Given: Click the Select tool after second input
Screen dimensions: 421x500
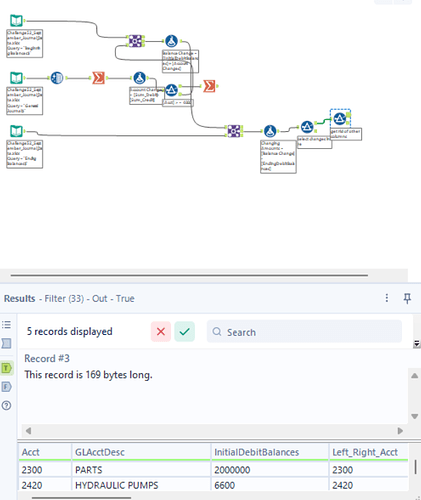Looking at the screenshot, I should click(57, 78).
